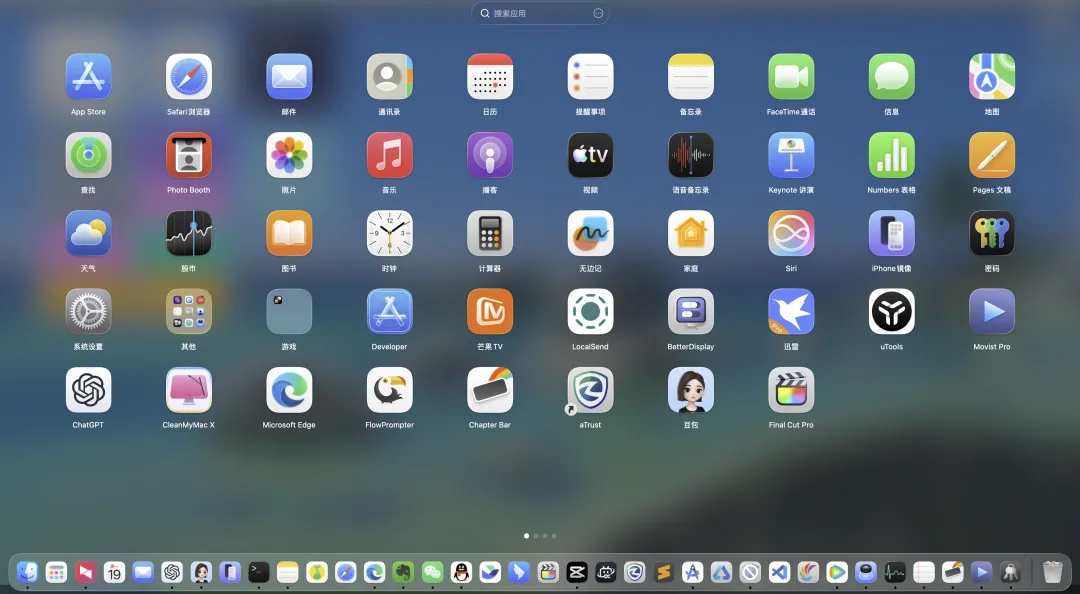Open the 豆包 app in grid
This screenshot has height=594, width=1080.
click(x=691, y=390)
